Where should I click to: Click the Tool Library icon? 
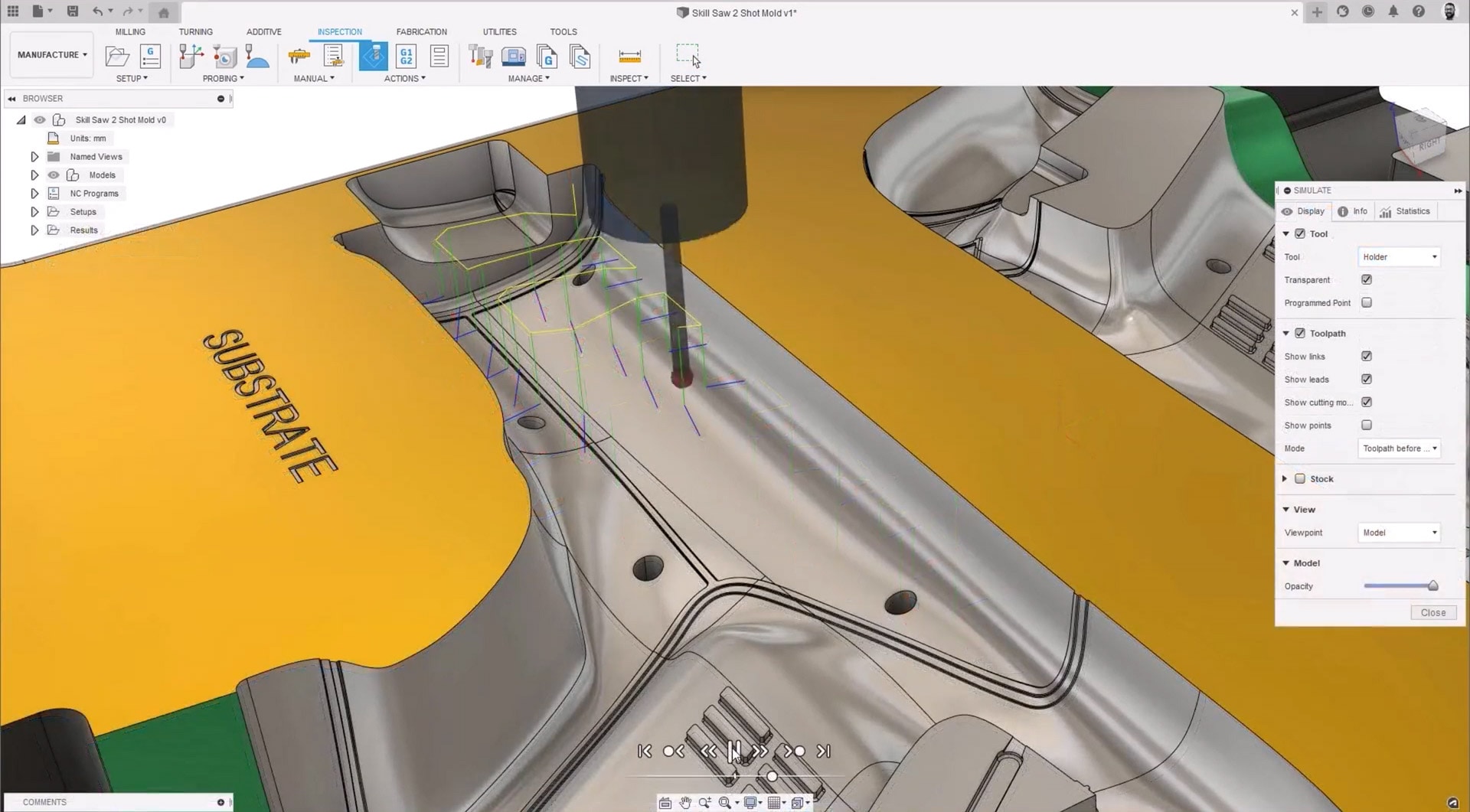480,57
